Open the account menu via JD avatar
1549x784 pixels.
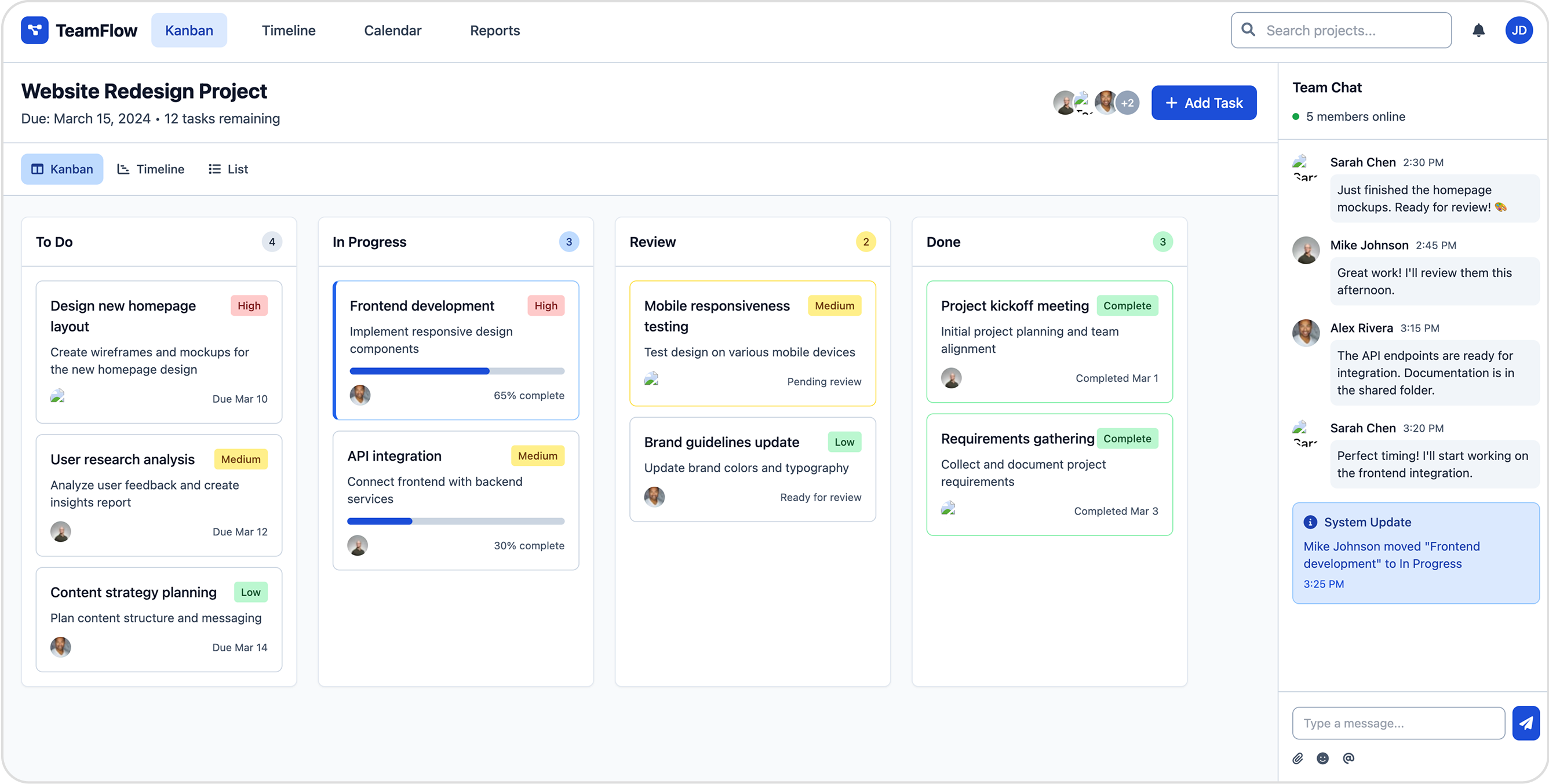[x=1519, y=30]
